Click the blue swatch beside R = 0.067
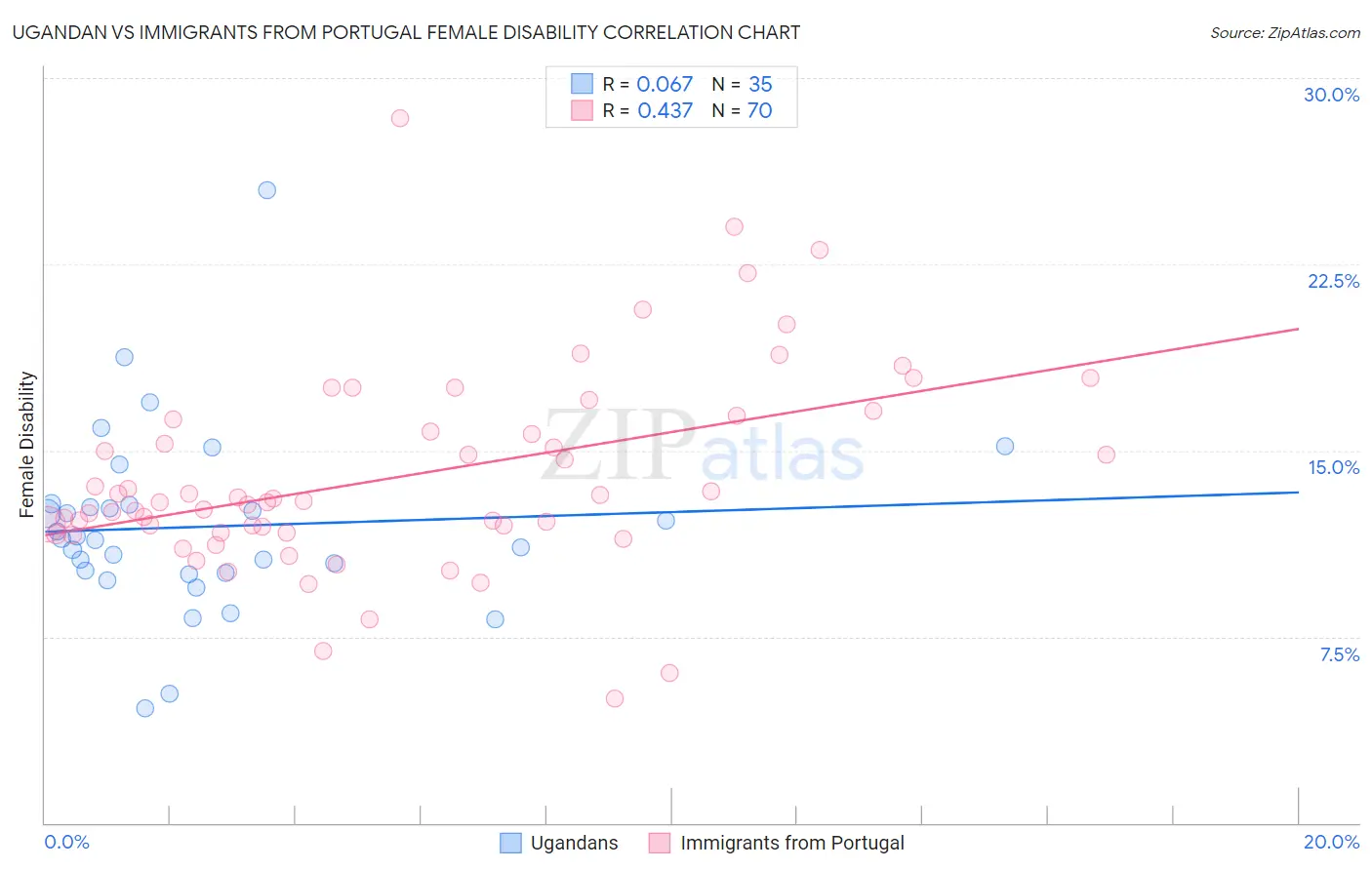 582,84
